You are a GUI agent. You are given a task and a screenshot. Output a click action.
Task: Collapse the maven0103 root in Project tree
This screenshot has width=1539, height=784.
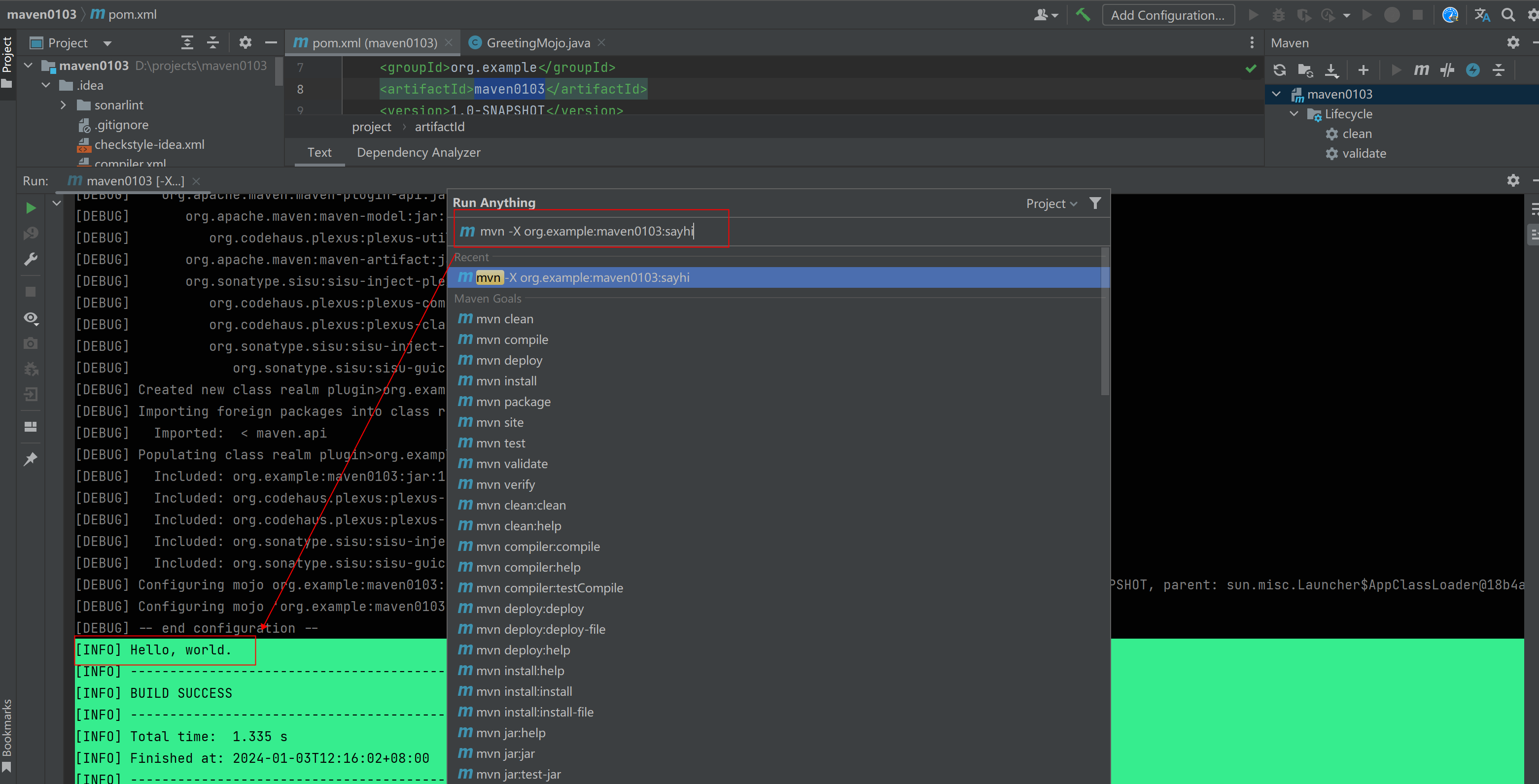28,65
